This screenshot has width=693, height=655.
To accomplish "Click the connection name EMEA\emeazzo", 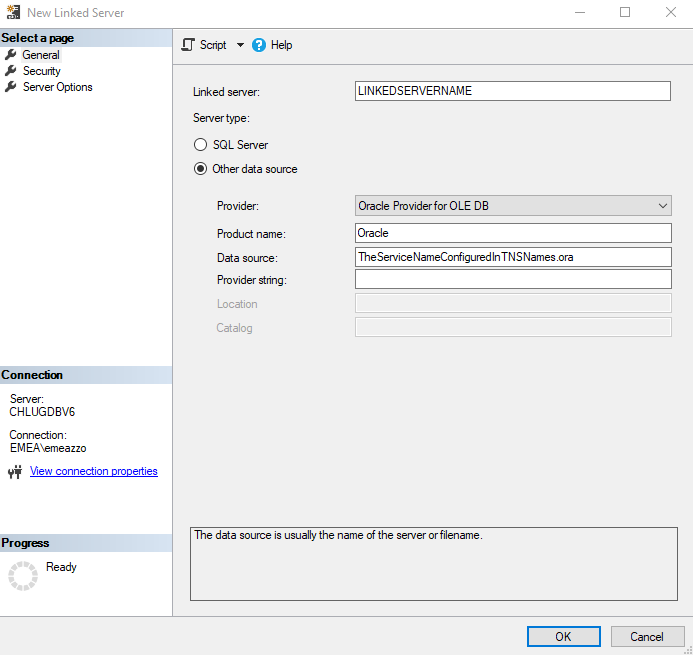I will (48, 448).
